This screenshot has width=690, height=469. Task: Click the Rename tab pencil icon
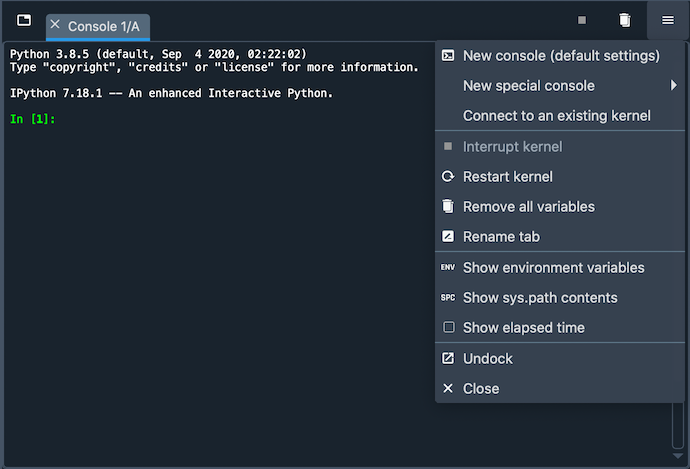coord(448,237)
